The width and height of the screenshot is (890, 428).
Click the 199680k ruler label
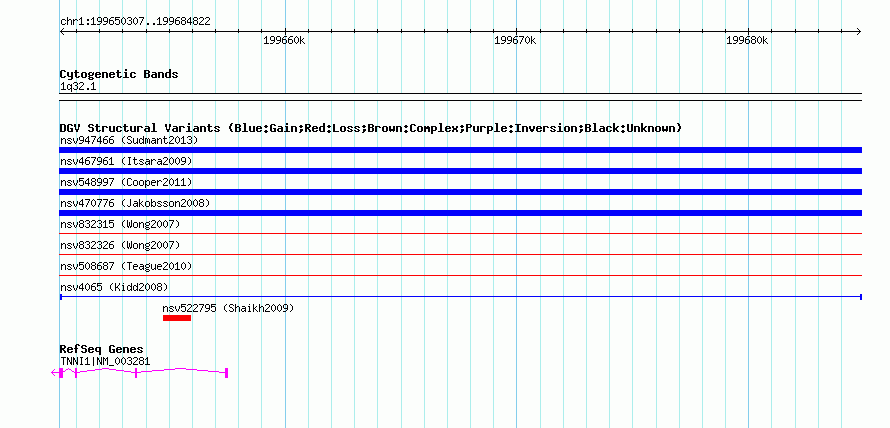tap(748, 41)
